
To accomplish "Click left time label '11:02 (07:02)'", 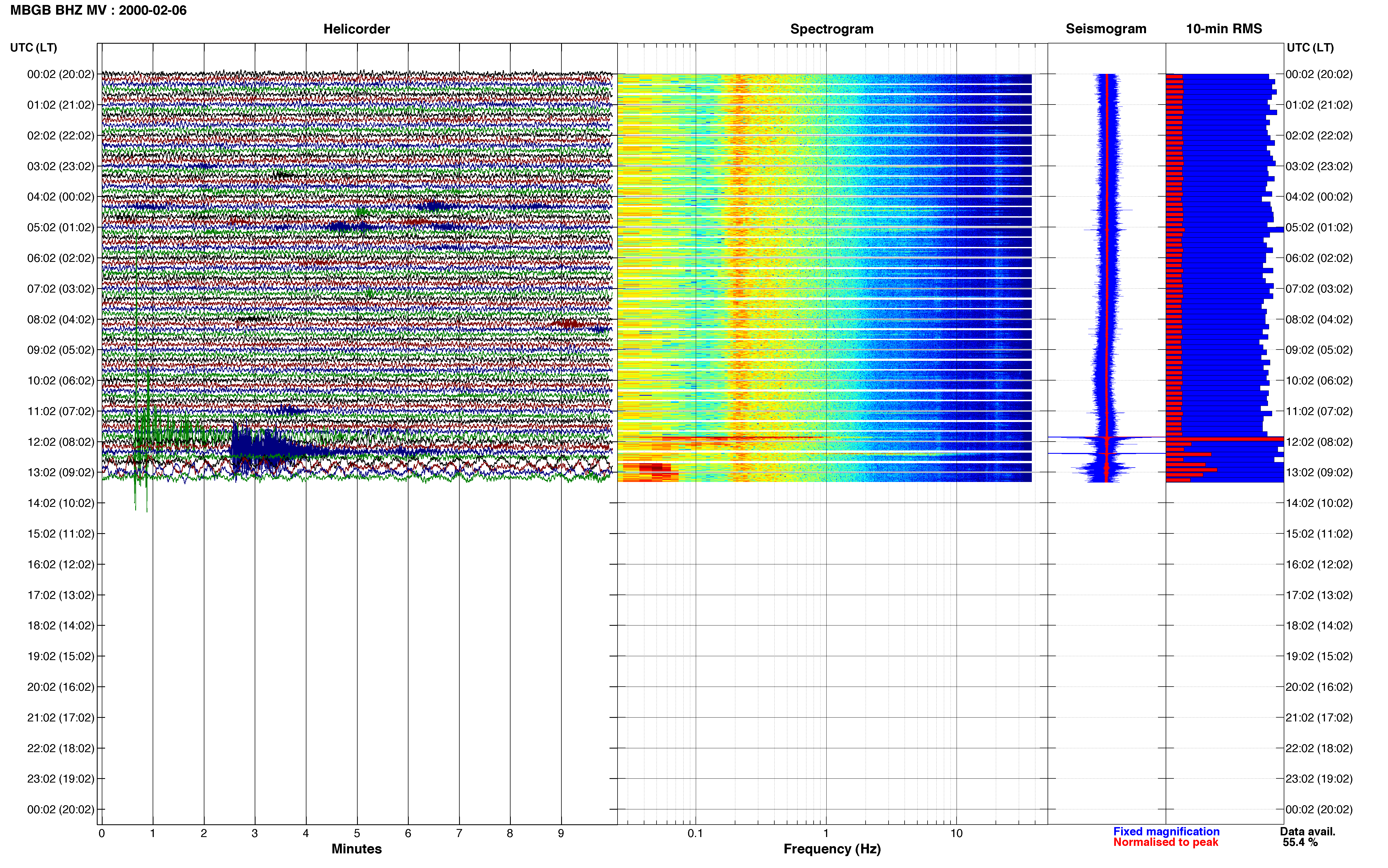I will 60,411.
